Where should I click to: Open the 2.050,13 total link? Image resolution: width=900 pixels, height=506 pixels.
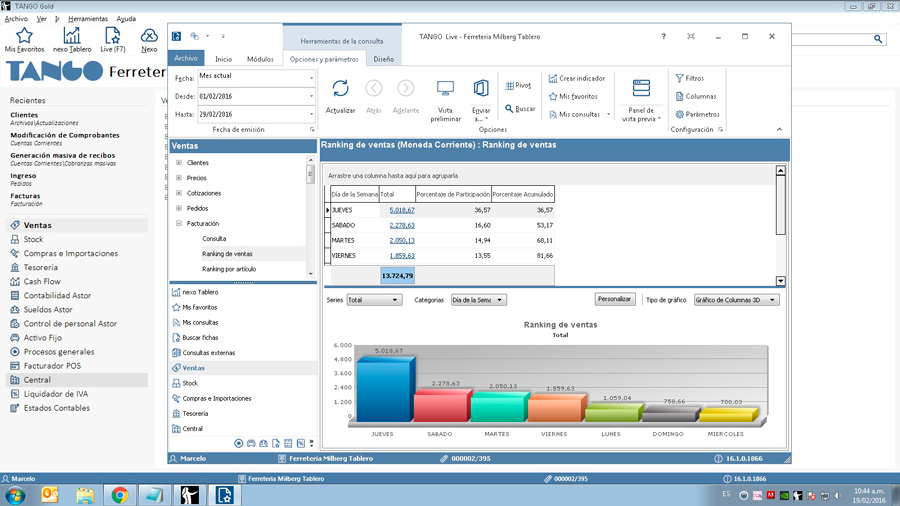point(402,240)
